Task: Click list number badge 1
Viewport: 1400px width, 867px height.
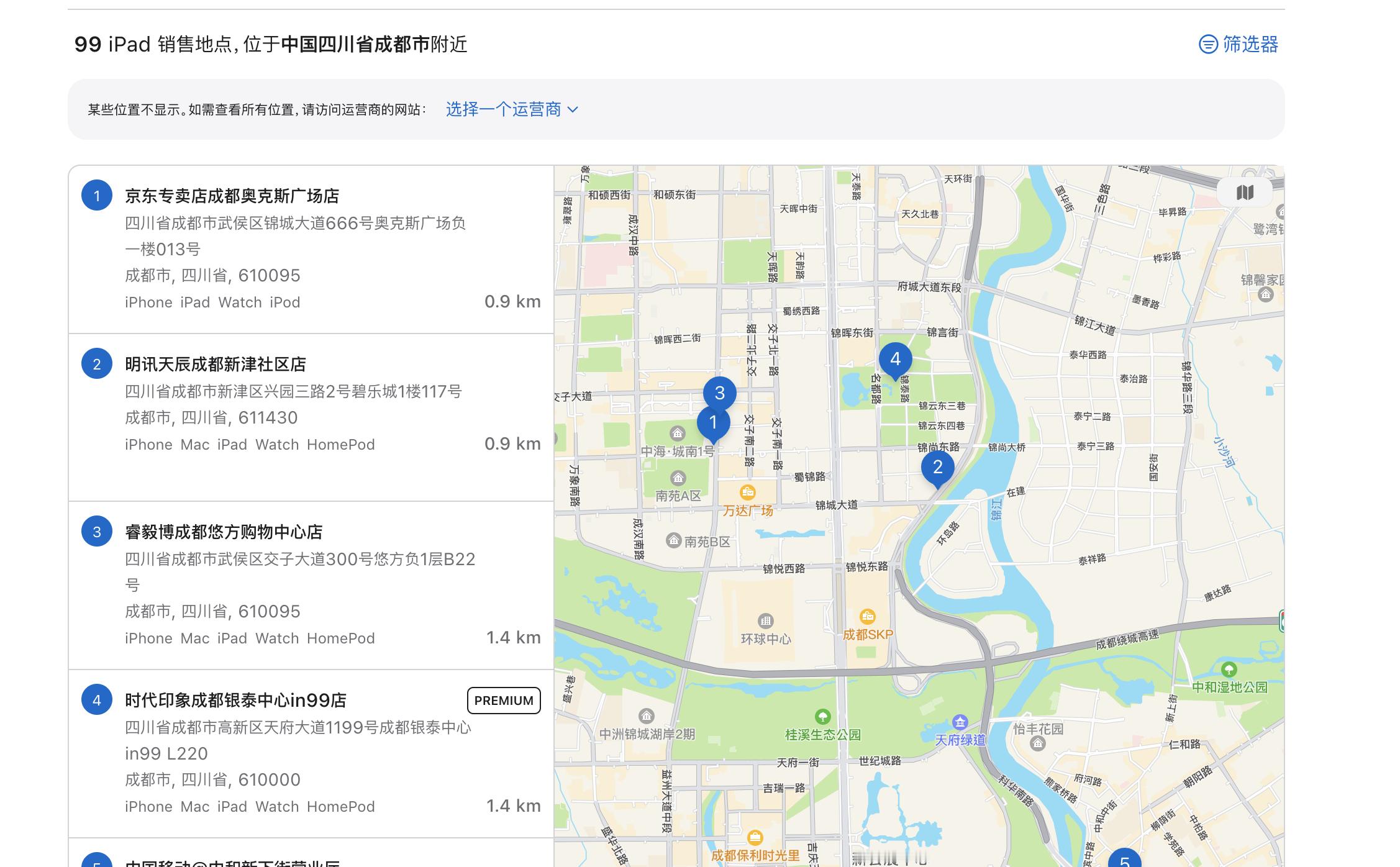Action: click(x=97, y=196)
